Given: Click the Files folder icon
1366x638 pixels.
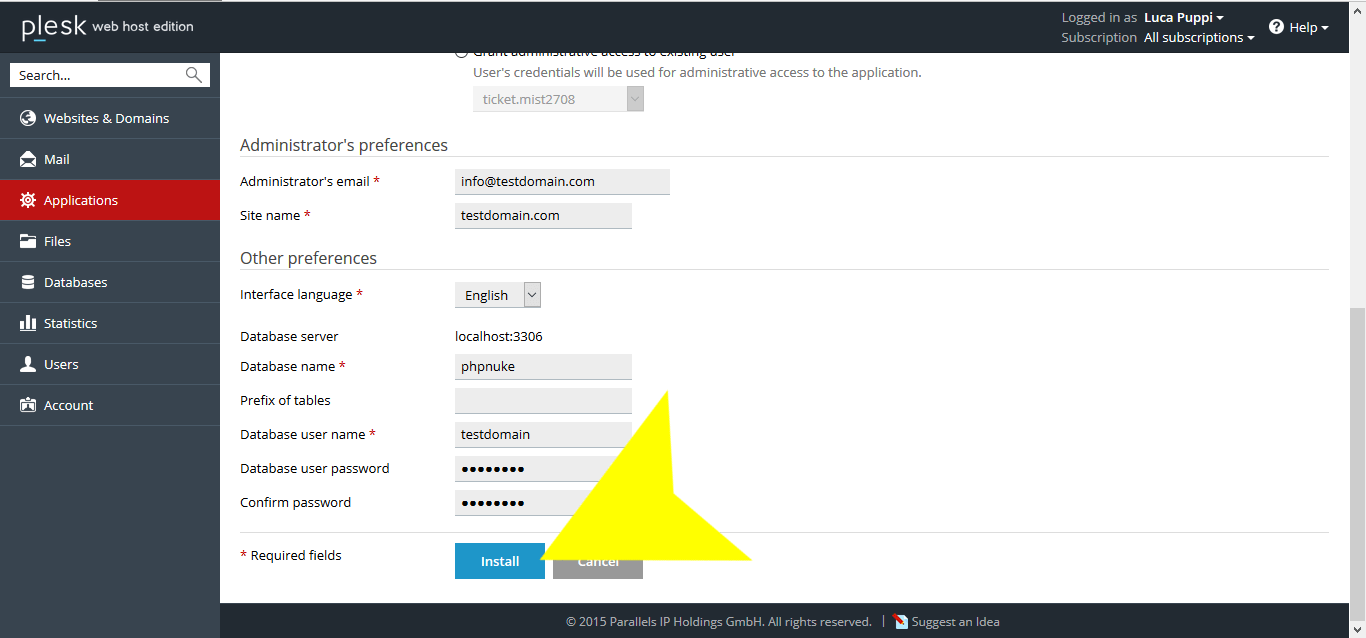Looking at the screenshot, I should tap(28, 241).
